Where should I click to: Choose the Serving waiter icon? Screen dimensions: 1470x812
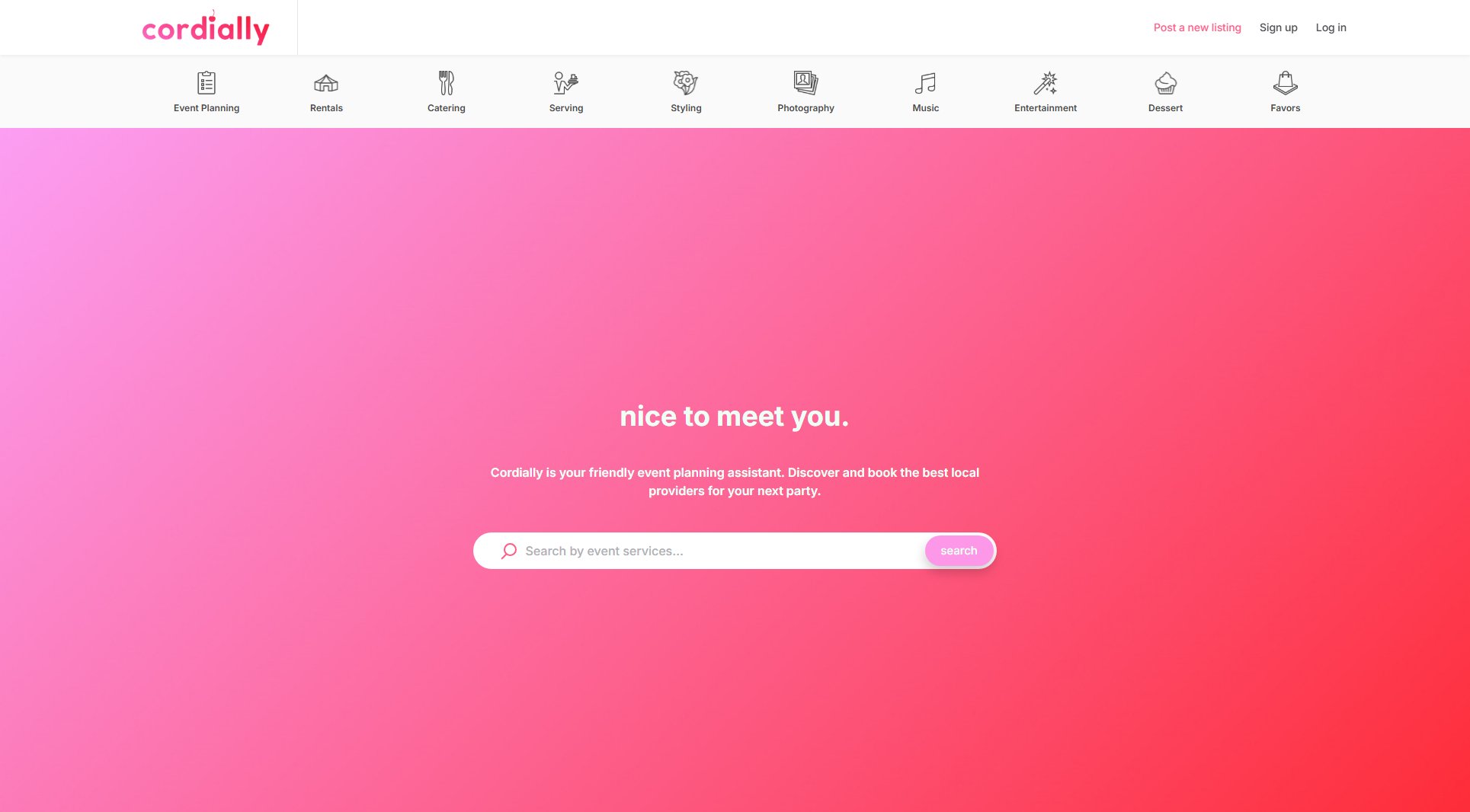pos(566,82)
